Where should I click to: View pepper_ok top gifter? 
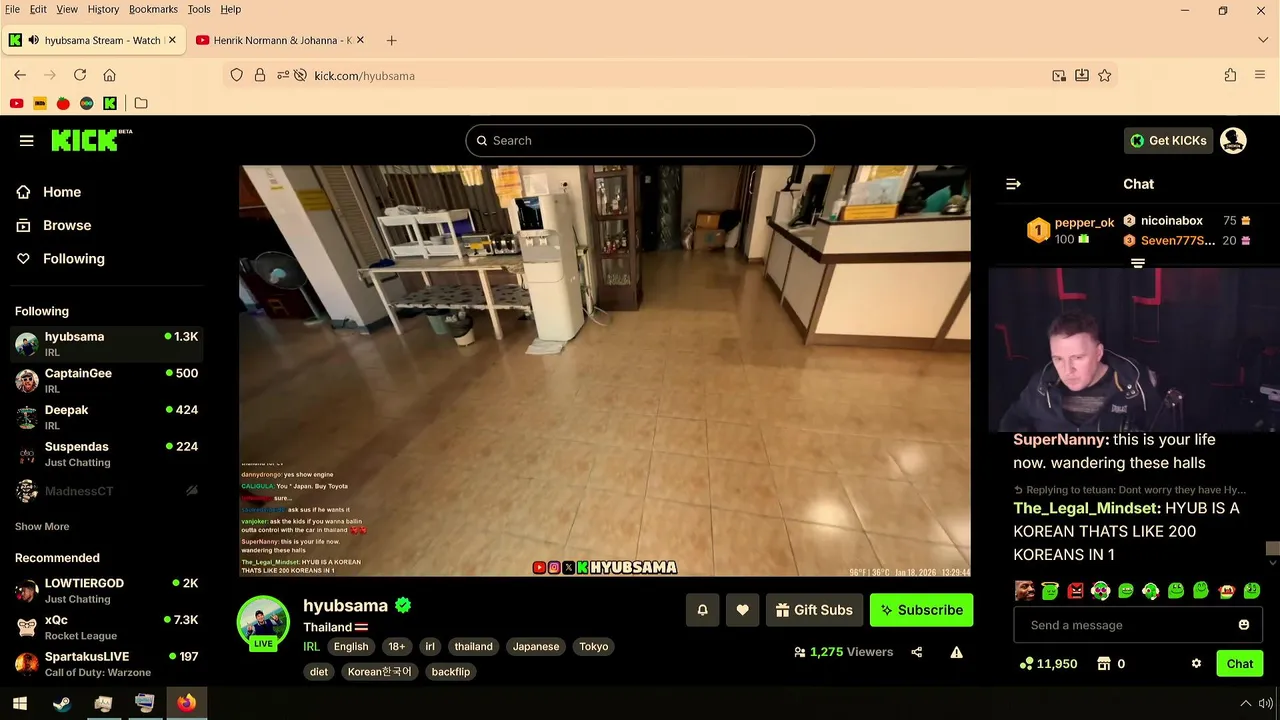pos(1070,231)
